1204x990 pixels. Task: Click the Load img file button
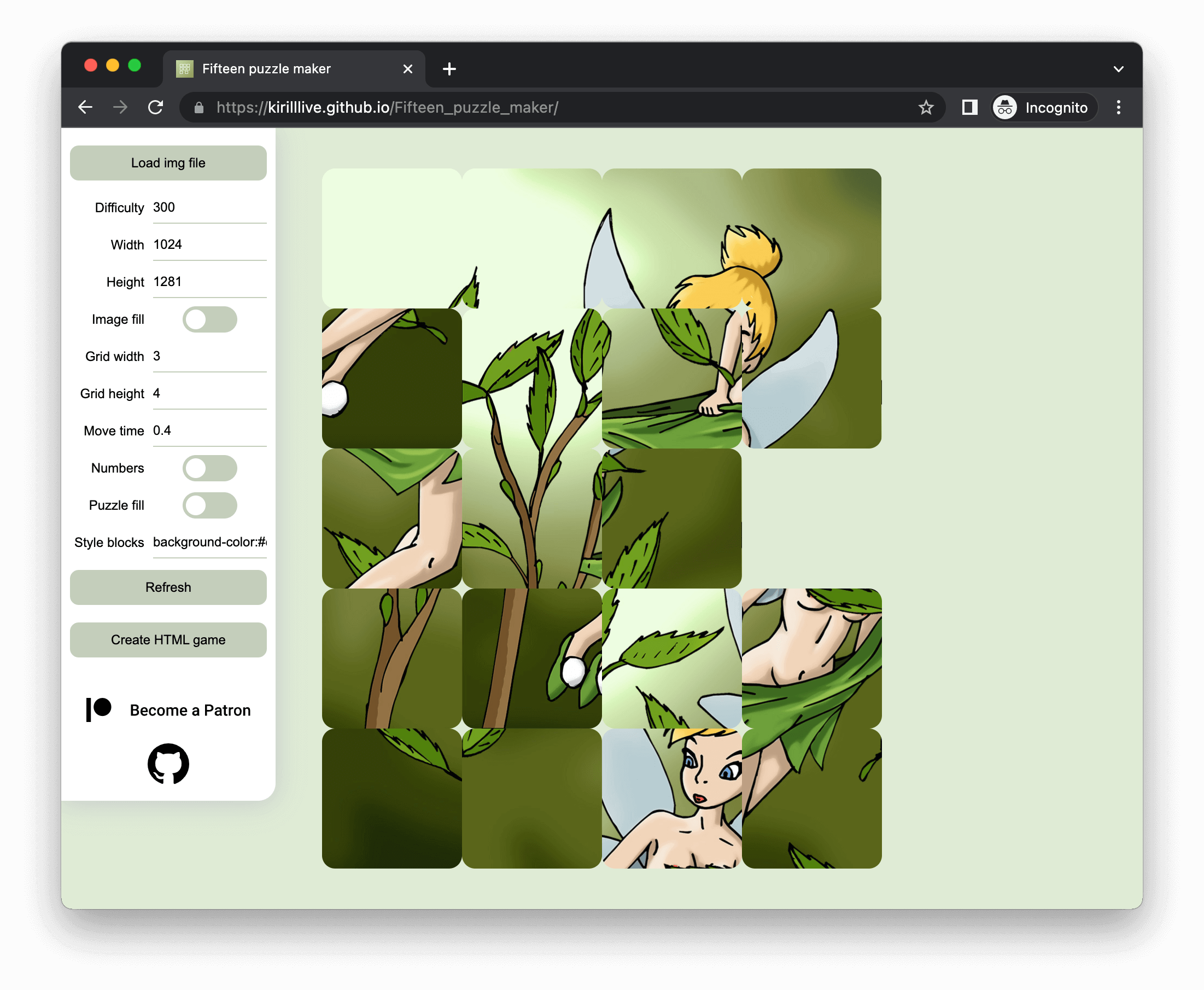click(x=168, y=163)
